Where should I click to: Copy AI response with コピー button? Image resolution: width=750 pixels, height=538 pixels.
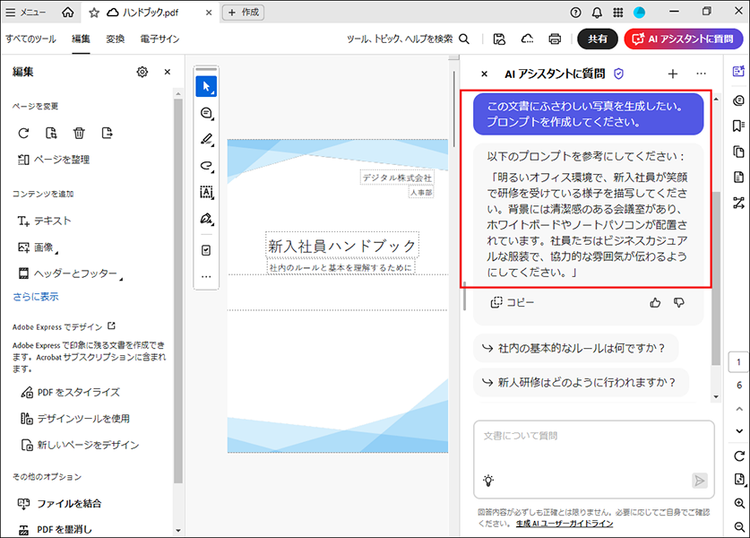tap(512, 302)
